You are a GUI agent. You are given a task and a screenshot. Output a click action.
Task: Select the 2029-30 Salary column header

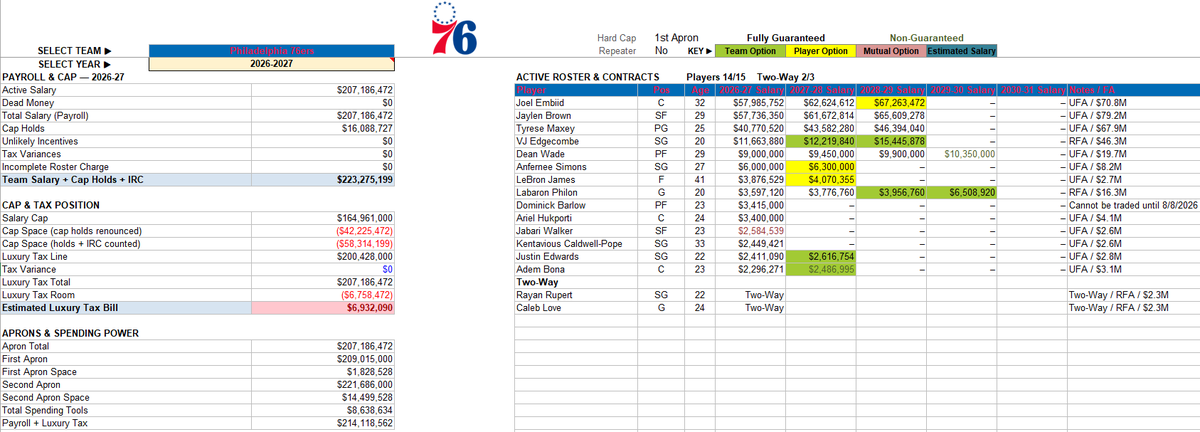[x=961, y=91]
